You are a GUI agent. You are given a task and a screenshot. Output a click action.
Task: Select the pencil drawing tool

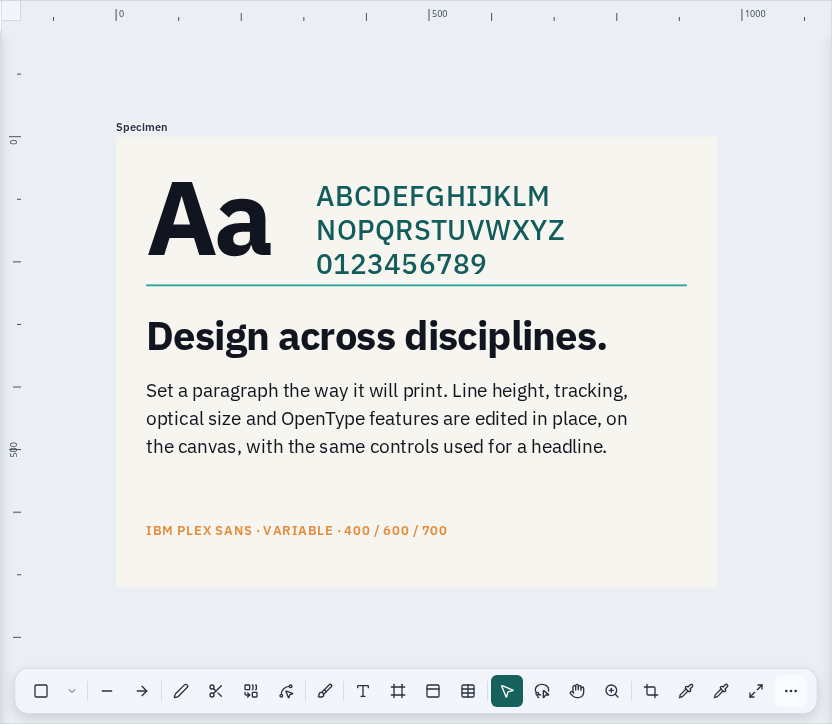pyautogui.click(x=181, y=691)
